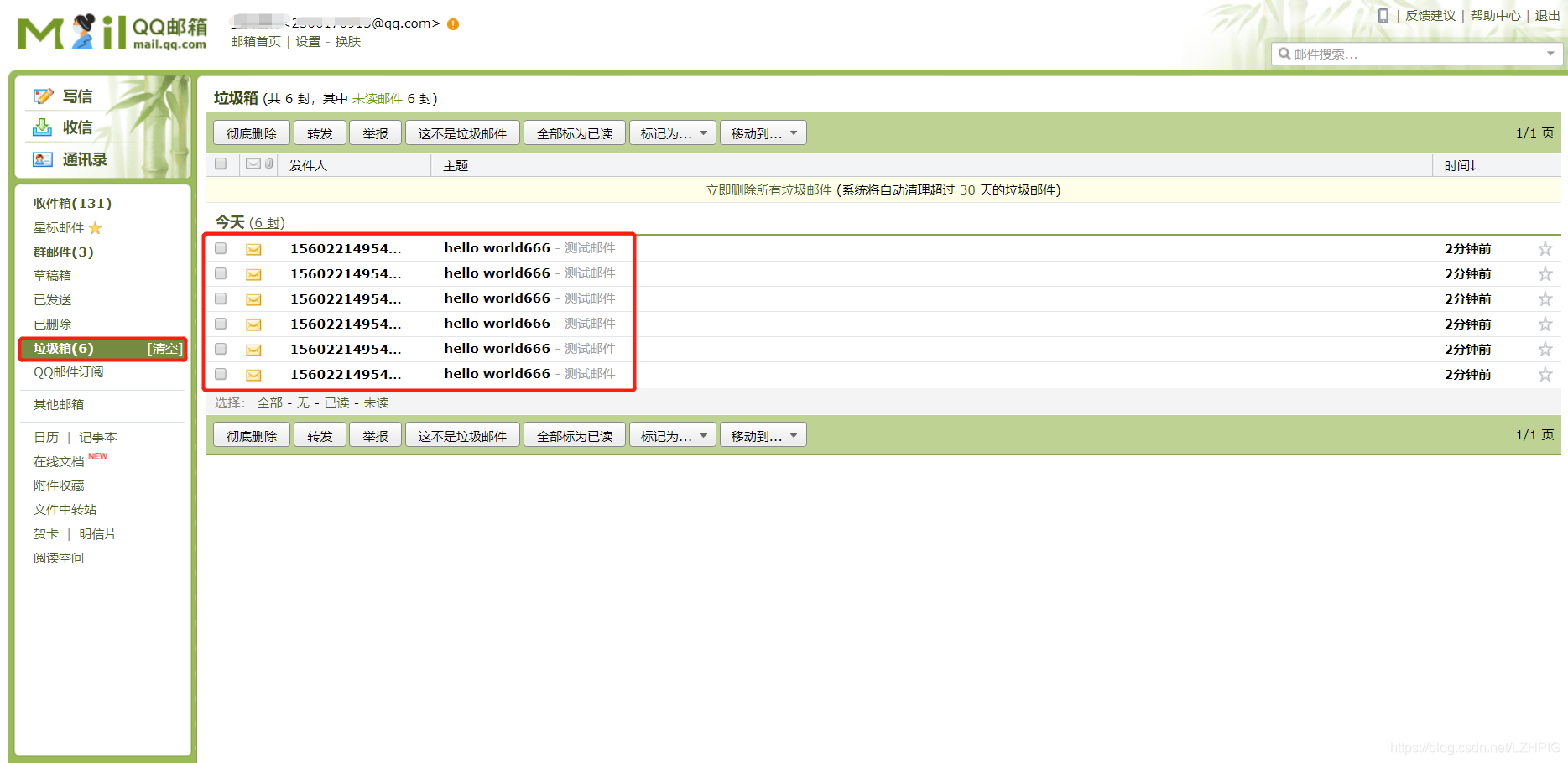The image size is (1568, 763).
Task: Click the contacts card icon
Action: [x=42, y=159]
